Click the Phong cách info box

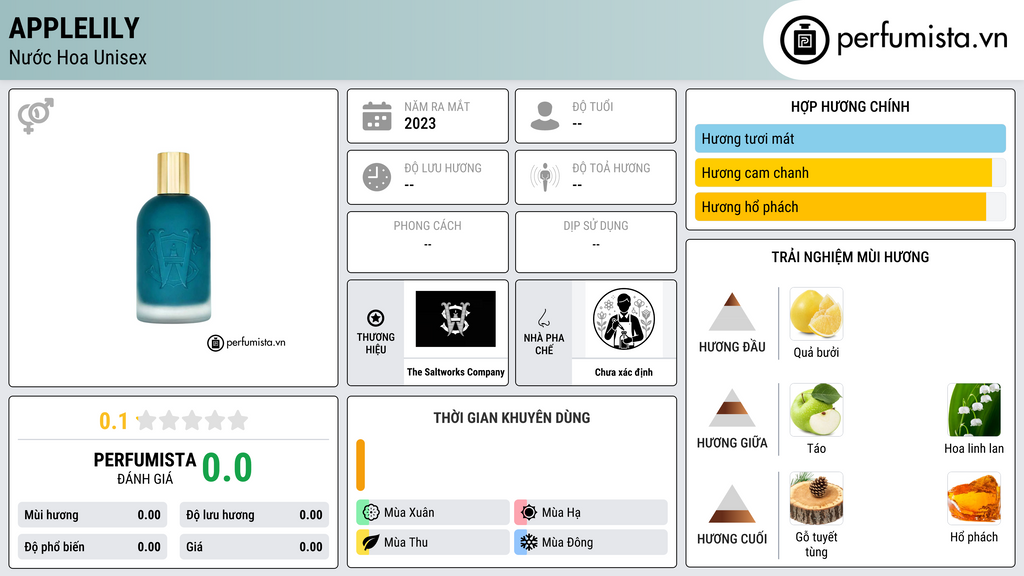pyautogui.click(x=428, y=242)
